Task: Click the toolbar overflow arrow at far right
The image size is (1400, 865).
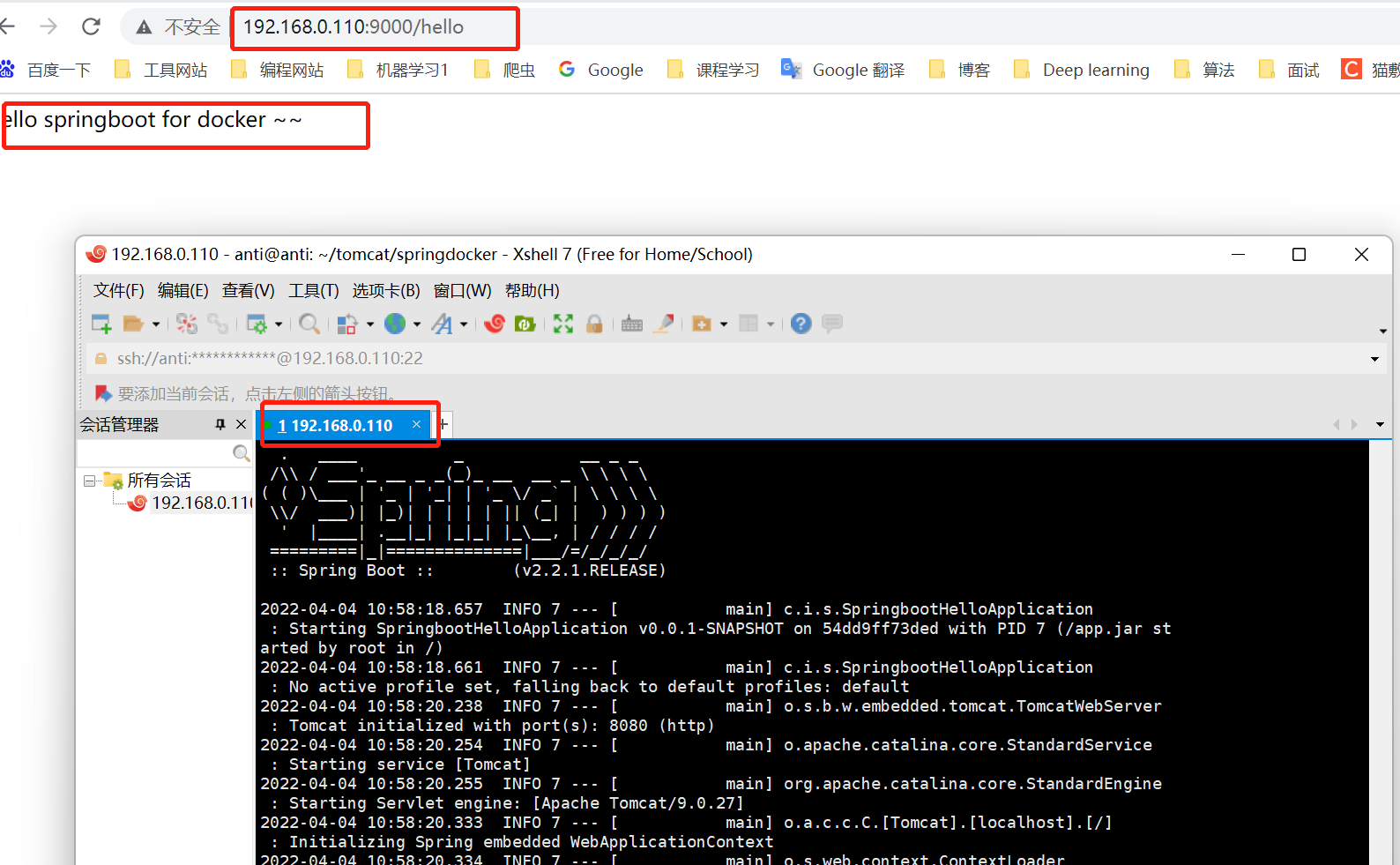Action: pyautogui.click(x=1382, y=332)
